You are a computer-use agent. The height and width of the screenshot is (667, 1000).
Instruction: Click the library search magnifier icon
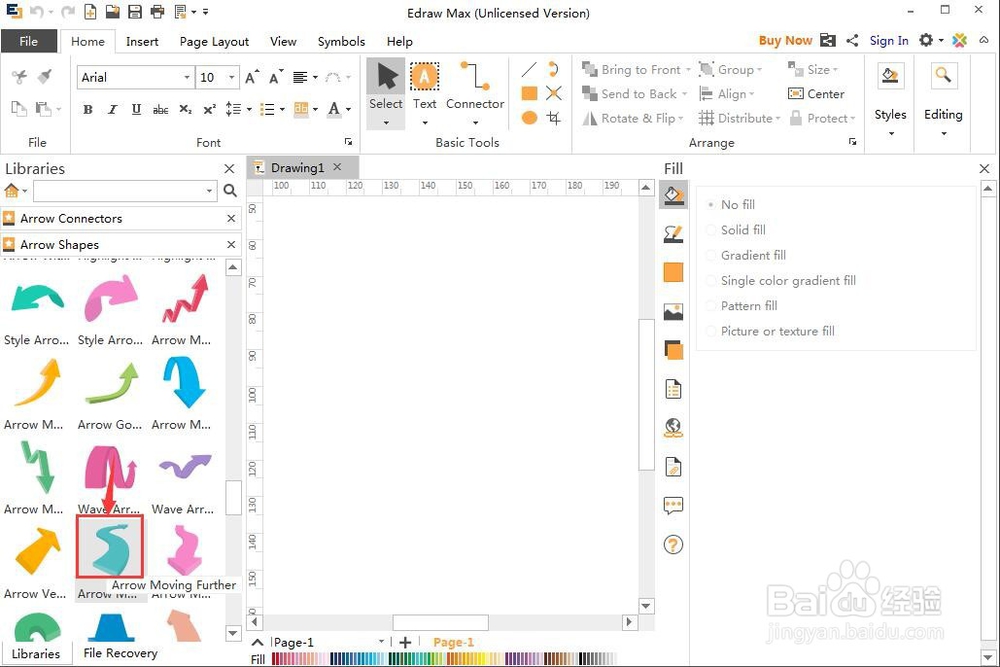(x=230, y=190)
